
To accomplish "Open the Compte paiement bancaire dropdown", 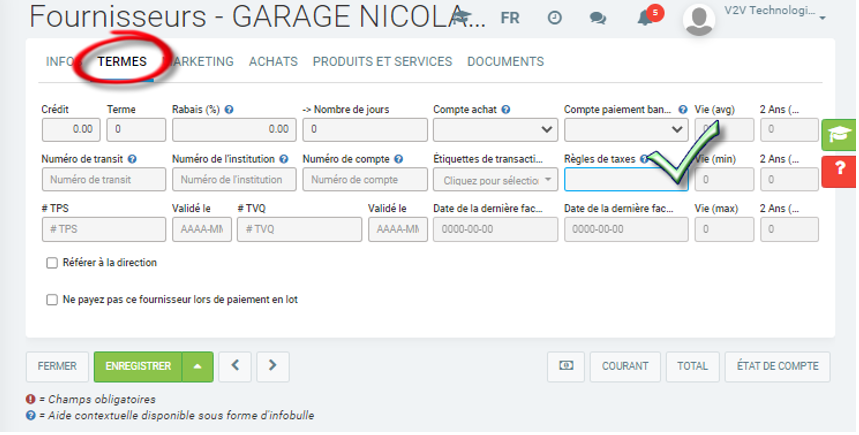I will [626, 129].
